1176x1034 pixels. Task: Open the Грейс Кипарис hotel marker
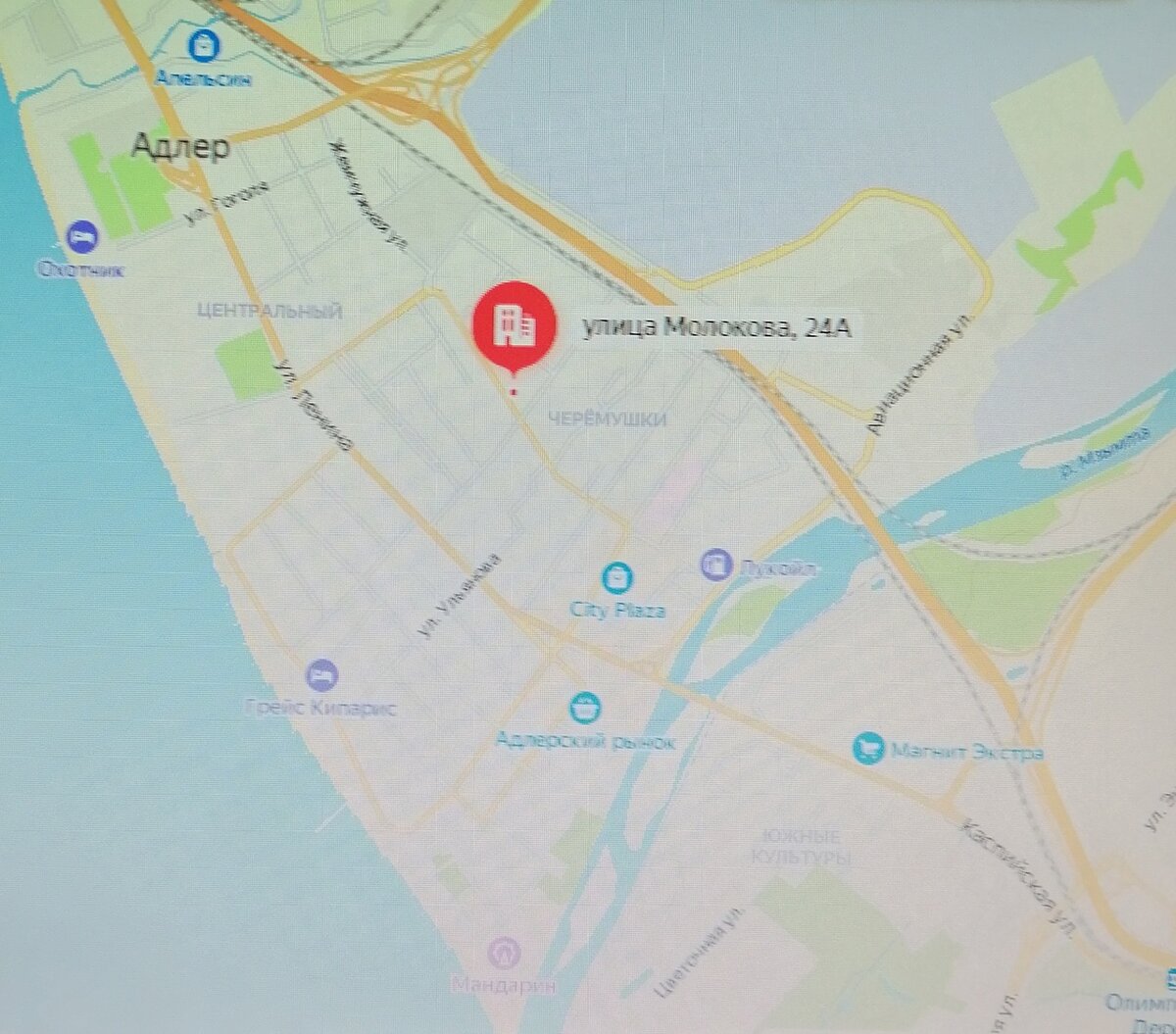321,674
